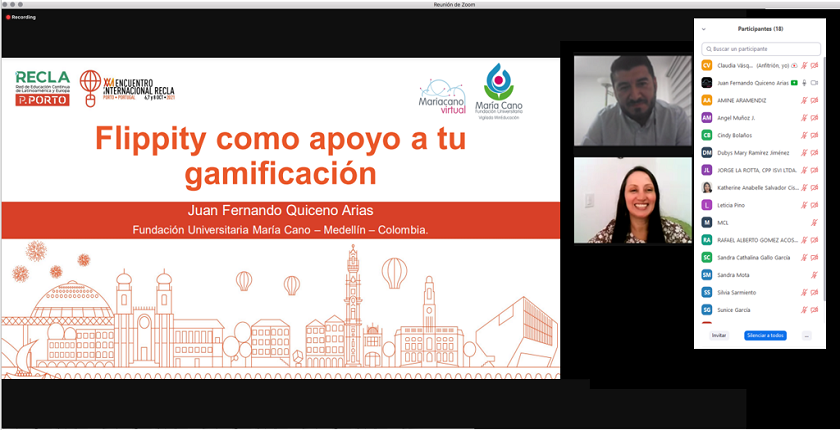This screenshot has height=430, width=840.
Task: Click the muted mic icon for Angel Muñoz J.
Action: tap(804, 118)
